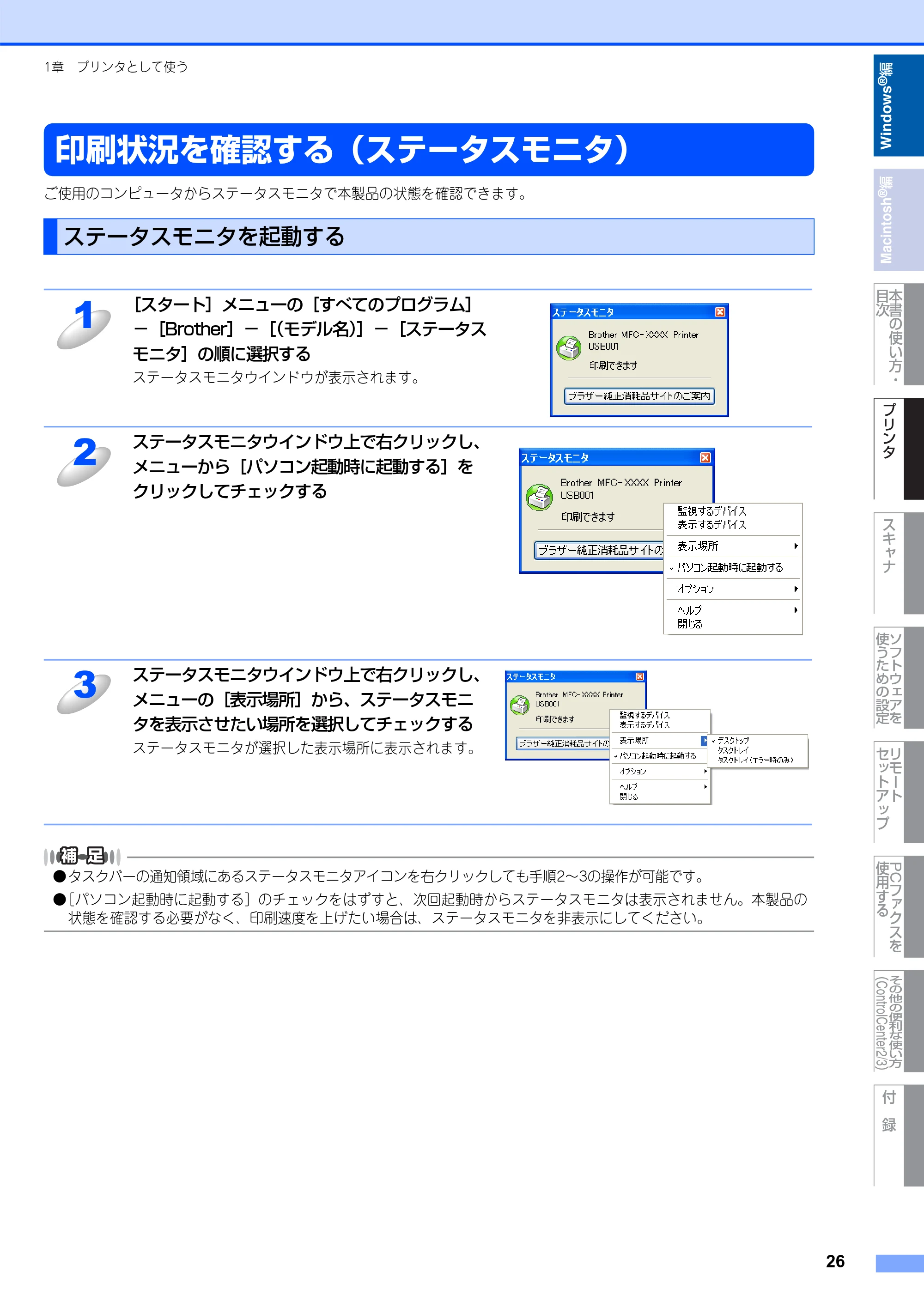Open the Windows®編 side tab
This screenshot has height=1308, width=924.
click(899, 105)
